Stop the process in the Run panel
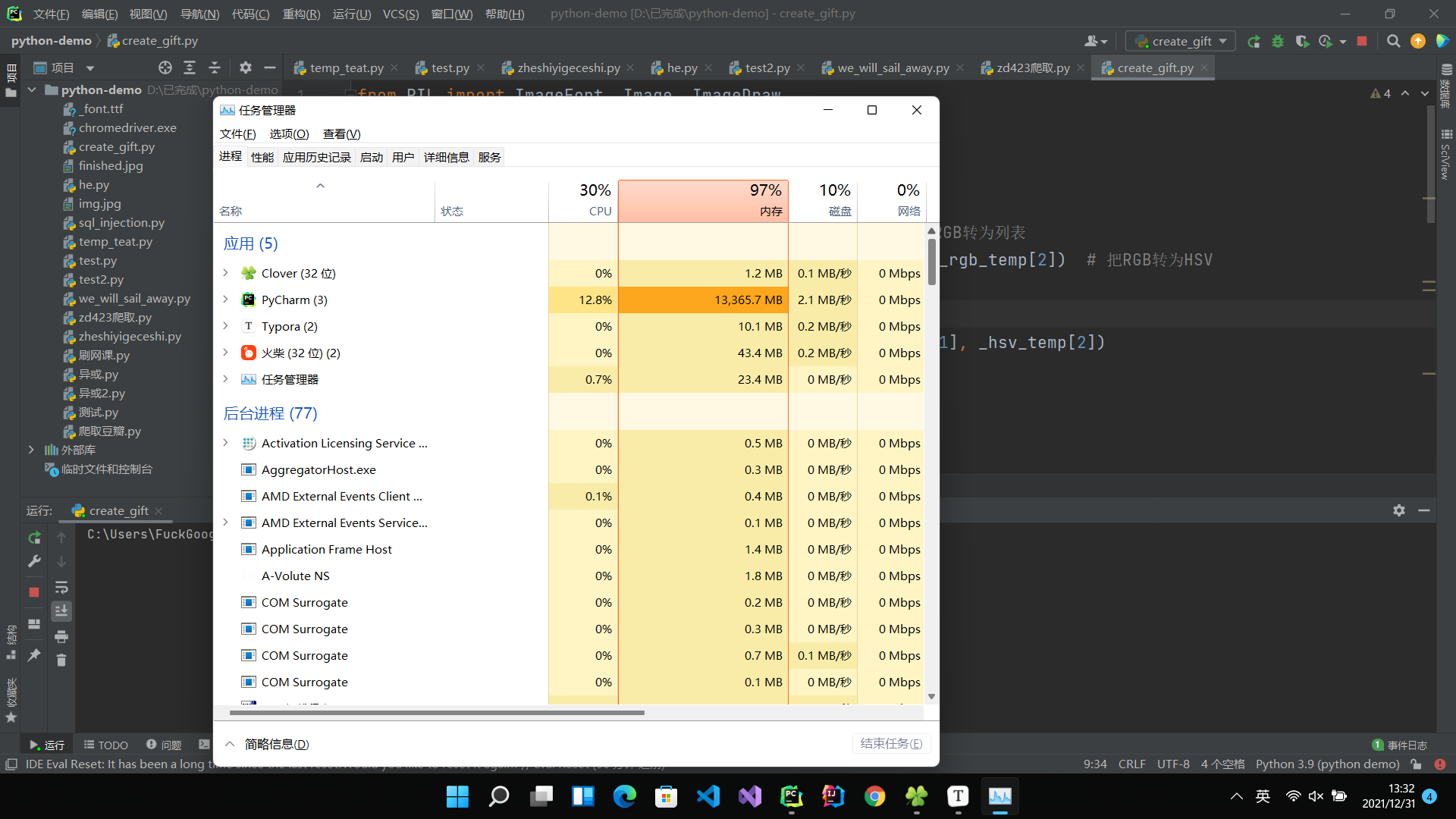Image resolution: width=1456 pixels, height=819 pixels. pyautogui.click(x=34, y=592)
